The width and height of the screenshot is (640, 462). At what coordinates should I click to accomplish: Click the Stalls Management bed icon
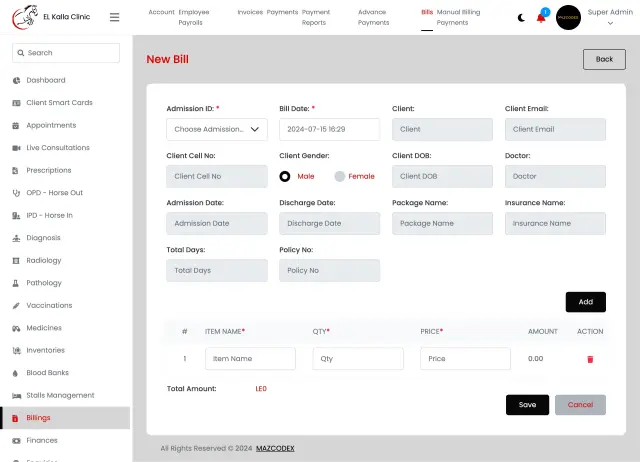coord(16,395)
